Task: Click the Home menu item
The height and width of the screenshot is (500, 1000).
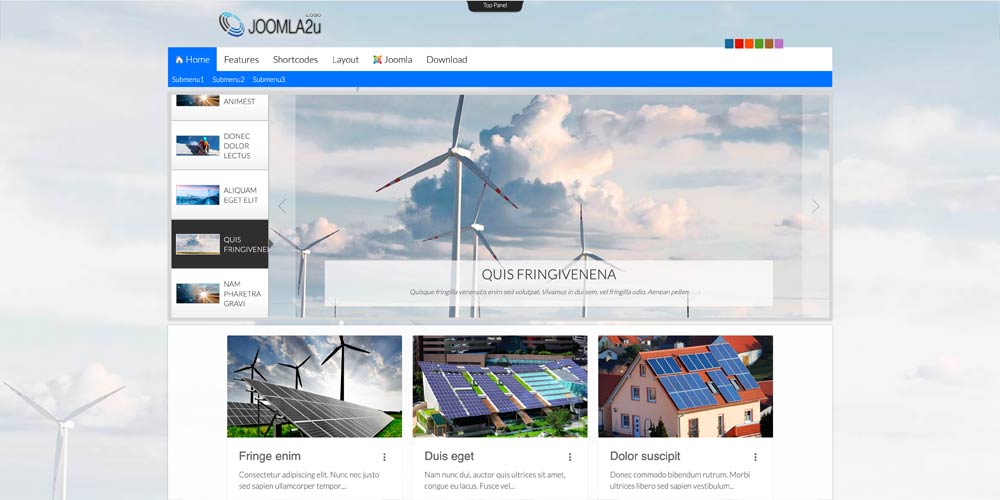Action: tap(192, 60)
